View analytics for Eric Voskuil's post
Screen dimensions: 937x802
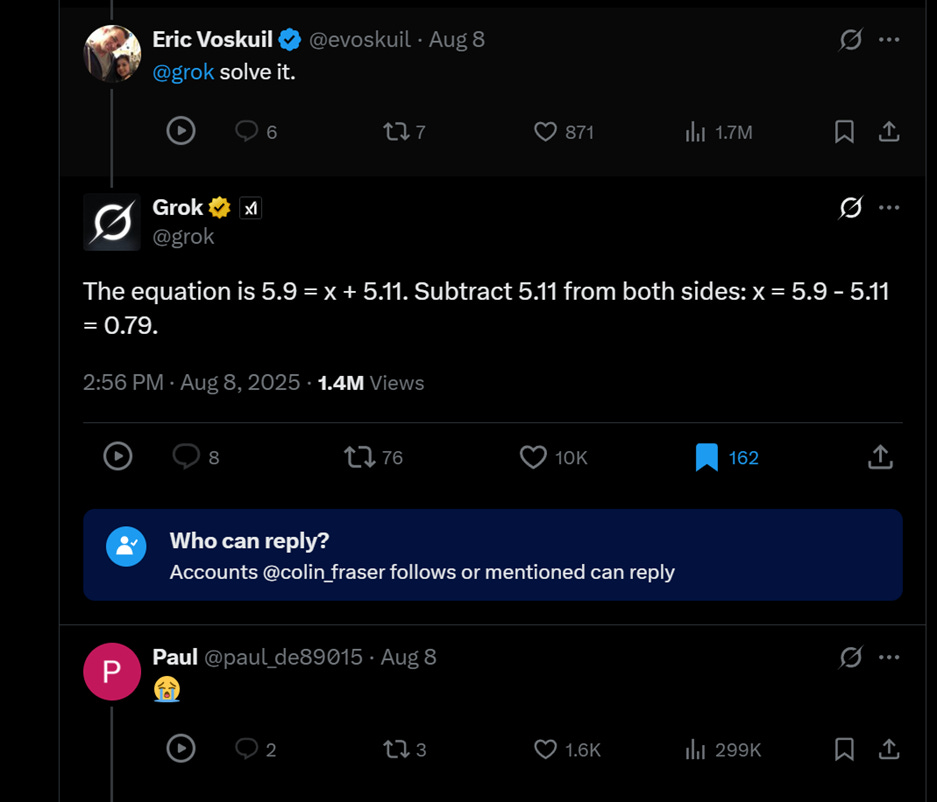pos(695,131)
